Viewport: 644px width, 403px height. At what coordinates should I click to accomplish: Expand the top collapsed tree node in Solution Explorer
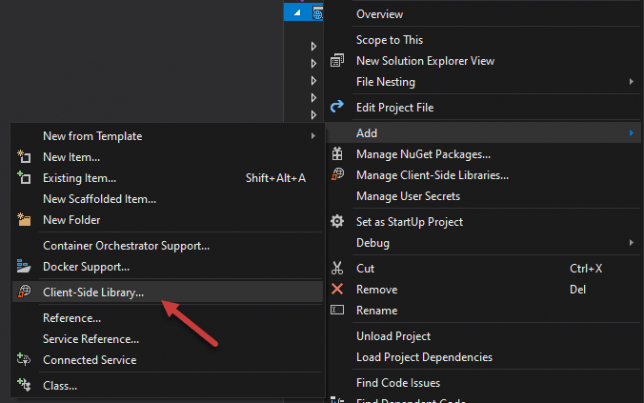coord(313,46)
